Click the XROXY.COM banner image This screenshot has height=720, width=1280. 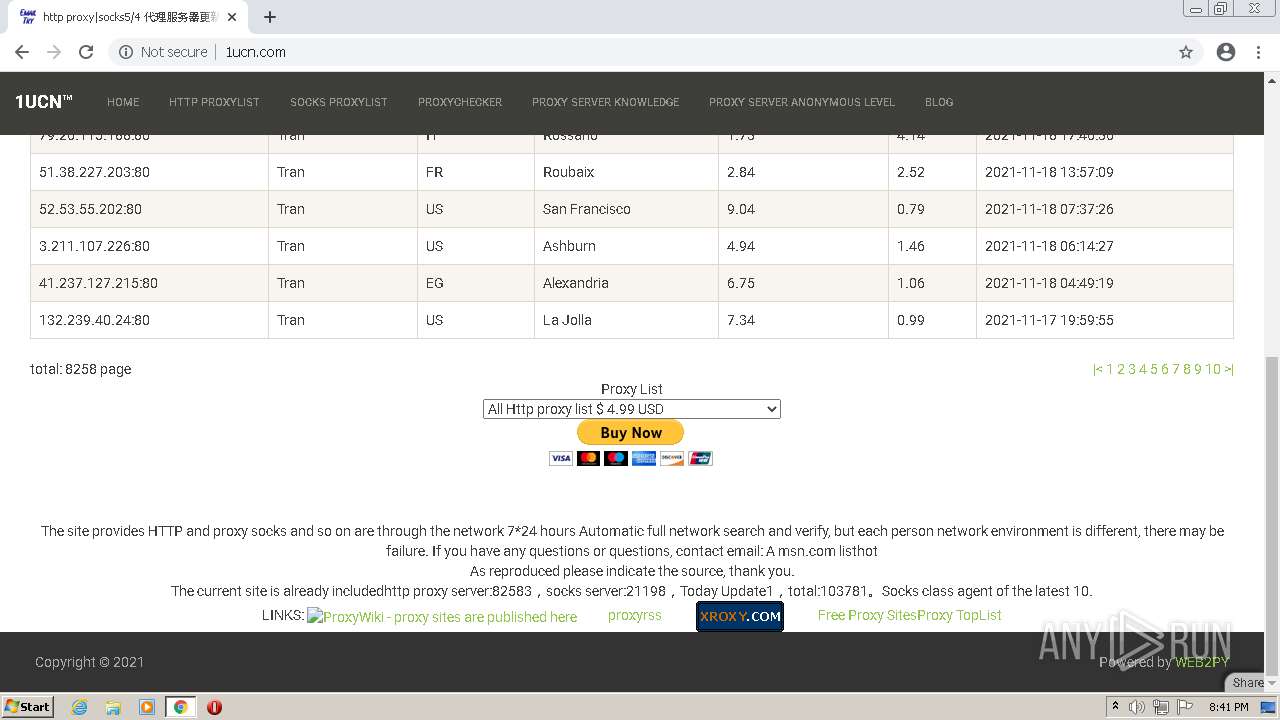740,616
